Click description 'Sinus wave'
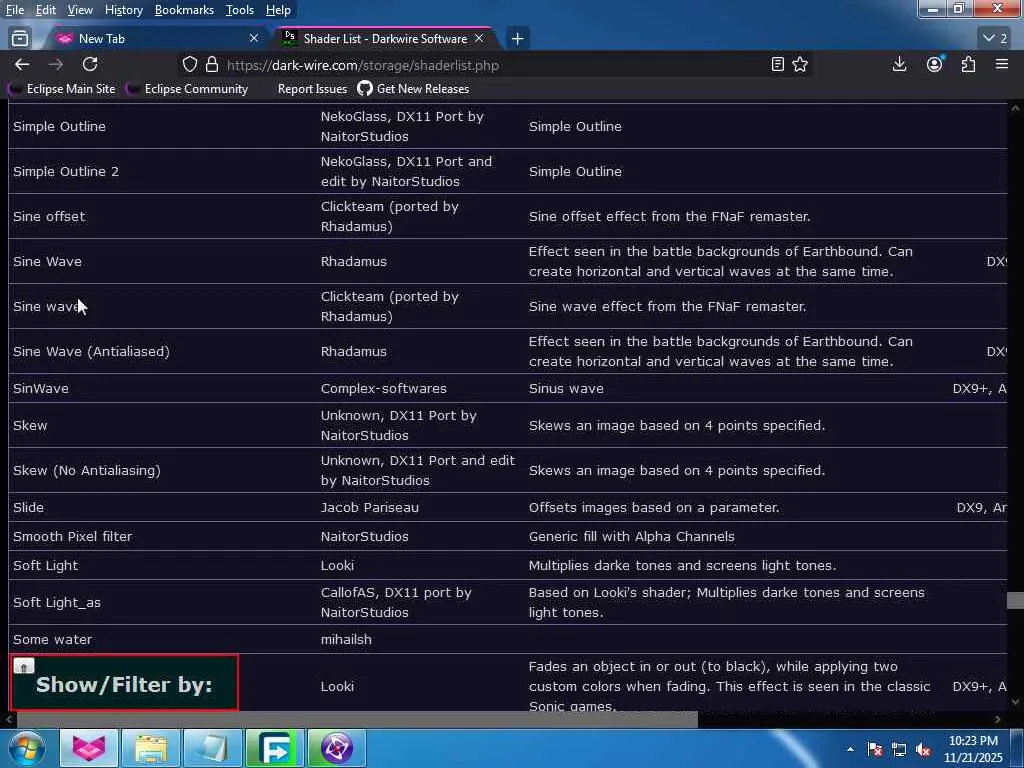Screen dimensions: 1024x768 coord(566,389)
